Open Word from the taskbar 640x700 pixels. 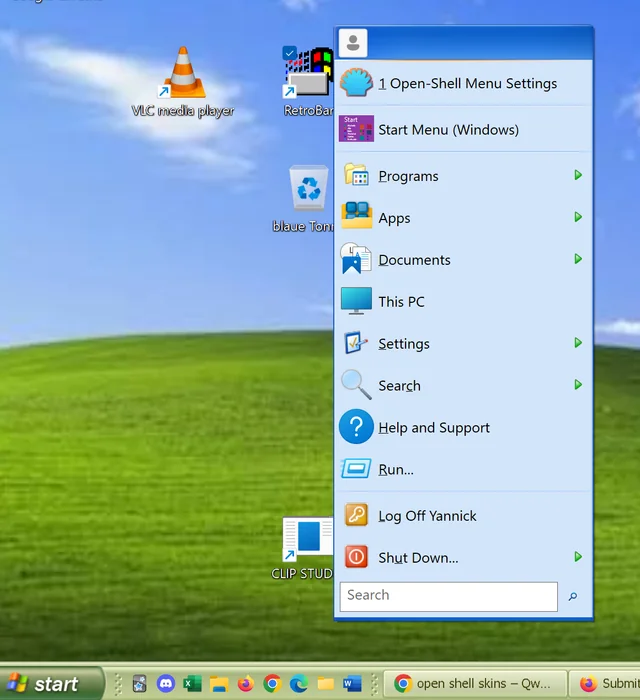click(x=352, y=683)
